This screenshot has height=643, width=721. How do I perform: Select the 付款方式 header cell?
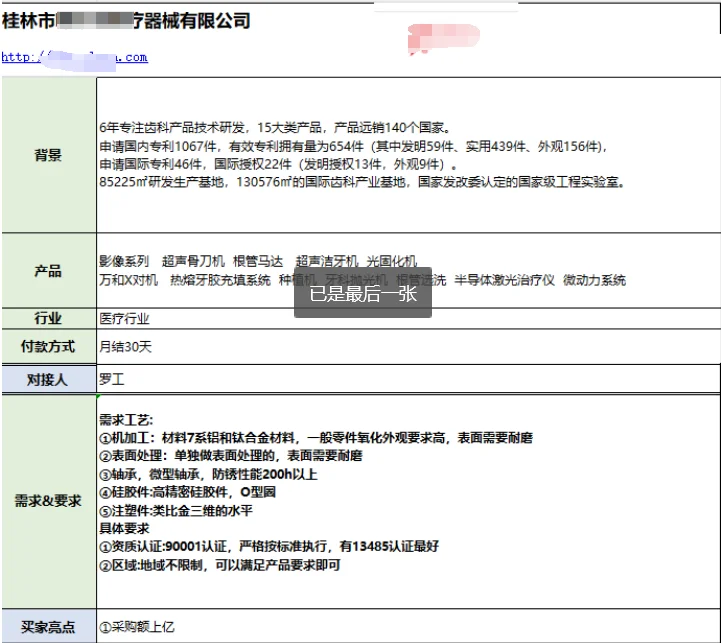click(49, 346)
